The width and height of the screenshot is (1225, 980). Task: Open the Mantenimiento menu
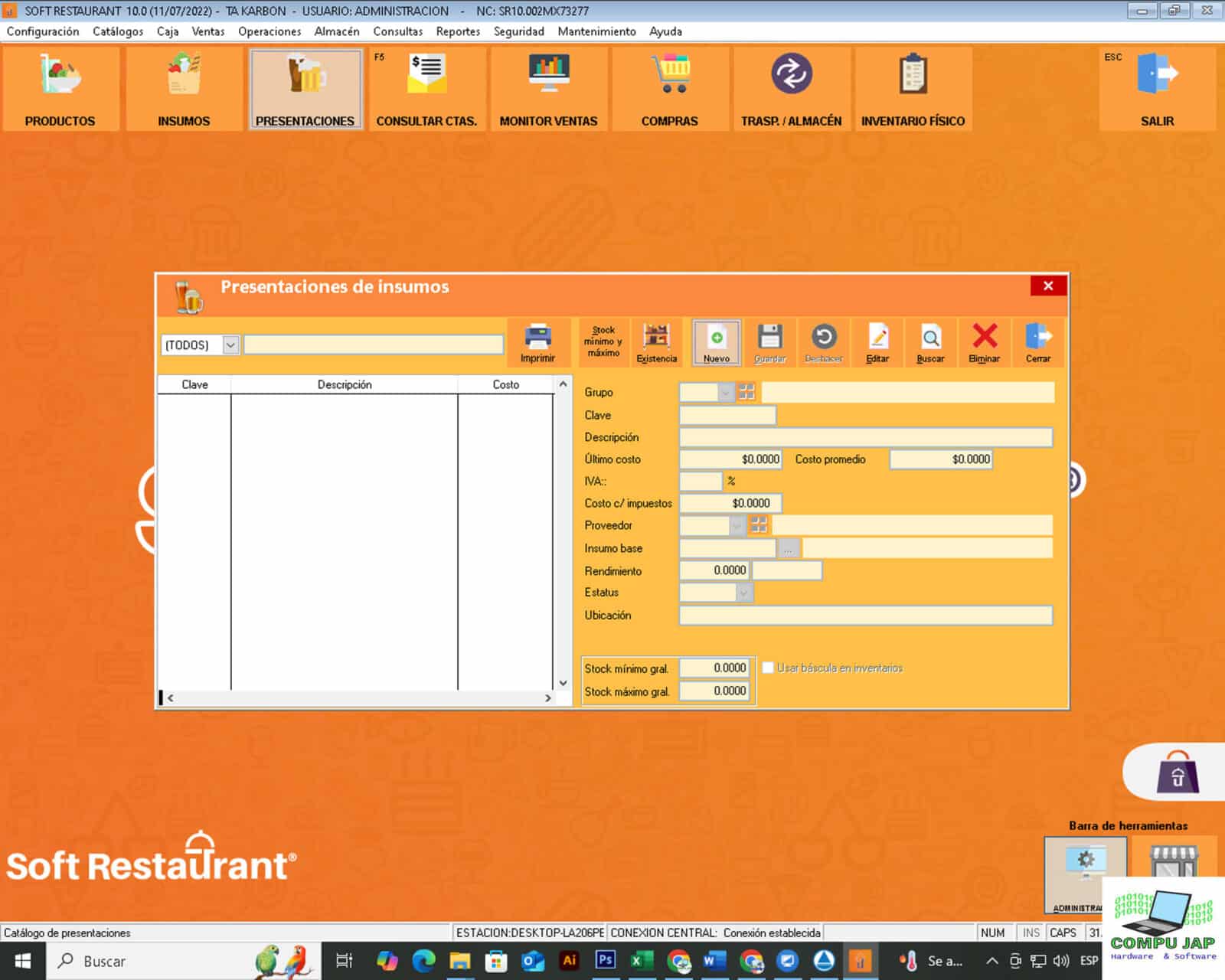[x=596, y=31]
